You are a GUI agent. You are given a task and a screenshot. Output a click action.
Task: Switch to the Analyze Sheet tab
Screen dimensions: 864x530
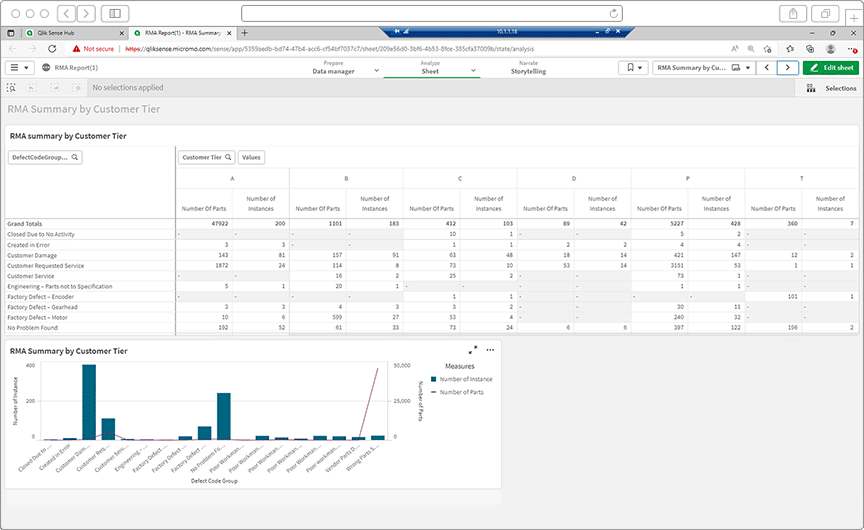(430, 68)
